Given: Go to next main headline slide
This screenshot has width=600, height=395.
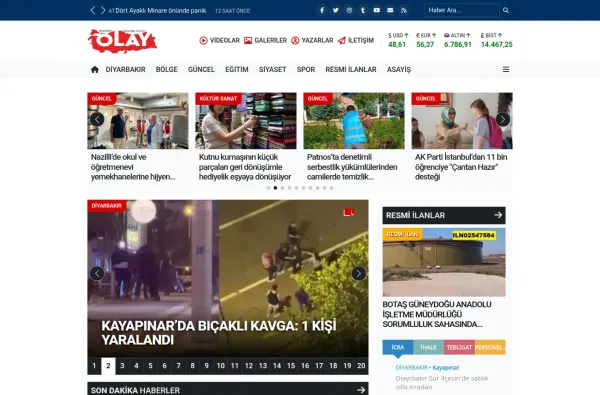Looking at the screenshot, I should [x=359, y=273].
